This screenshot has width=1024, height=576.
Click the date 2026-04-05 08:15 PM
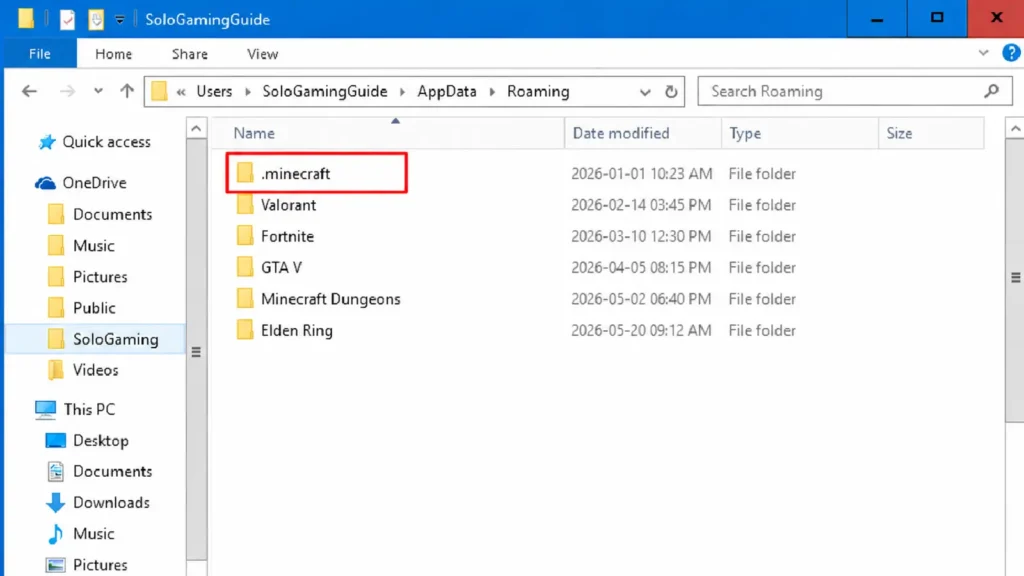[641, 268]
